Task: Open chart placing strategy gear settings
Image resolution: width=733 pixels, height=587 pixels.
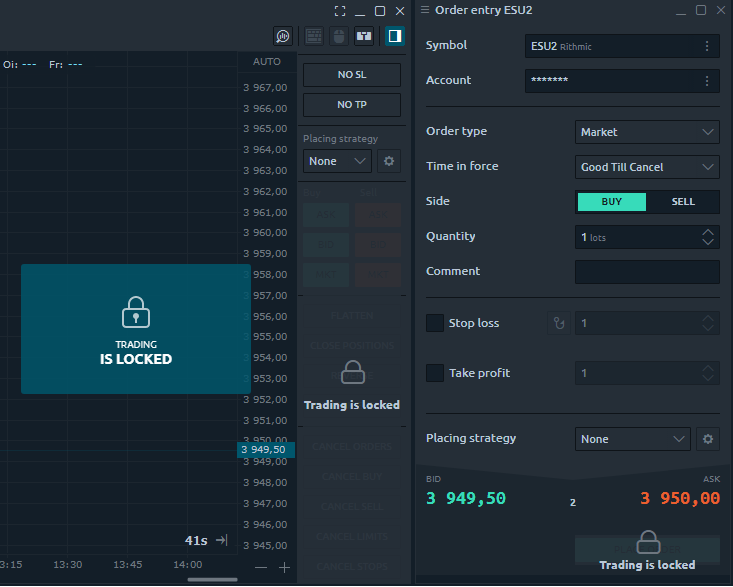Action: click(x=389, y=161)
